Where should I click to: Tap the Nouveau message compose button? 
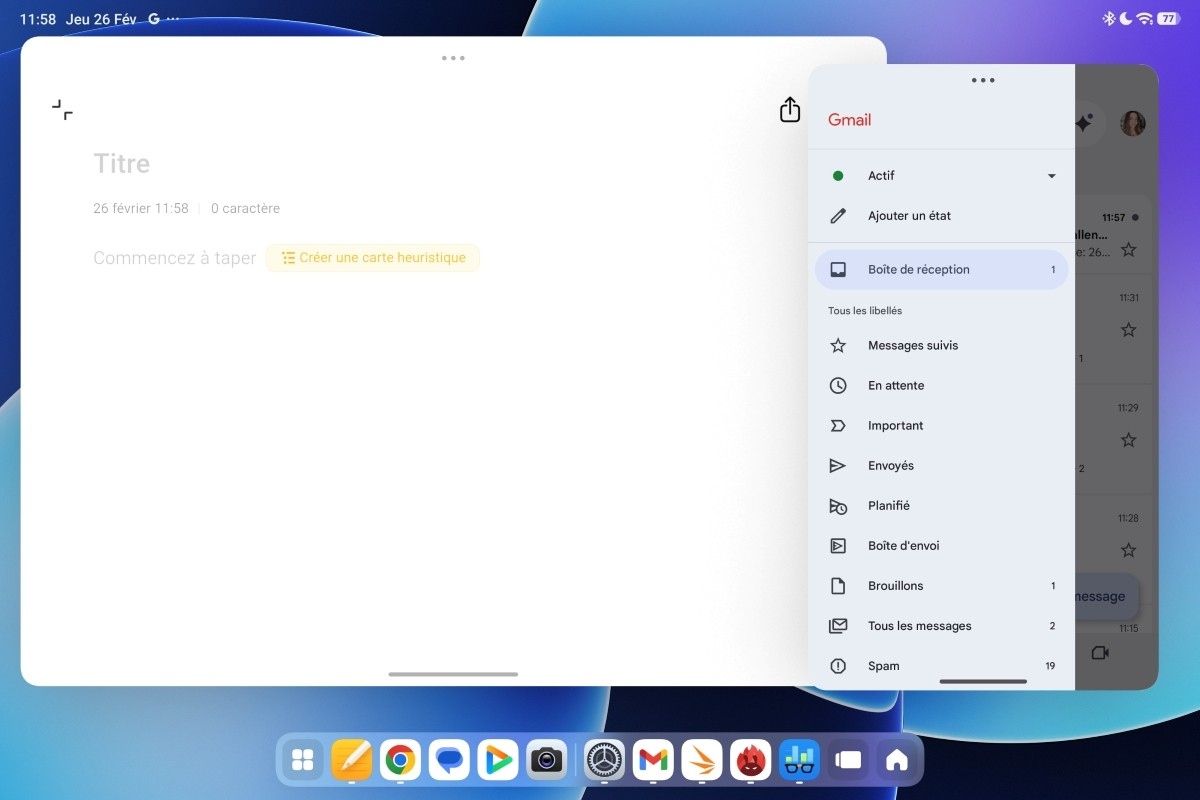coord(1100,596)
